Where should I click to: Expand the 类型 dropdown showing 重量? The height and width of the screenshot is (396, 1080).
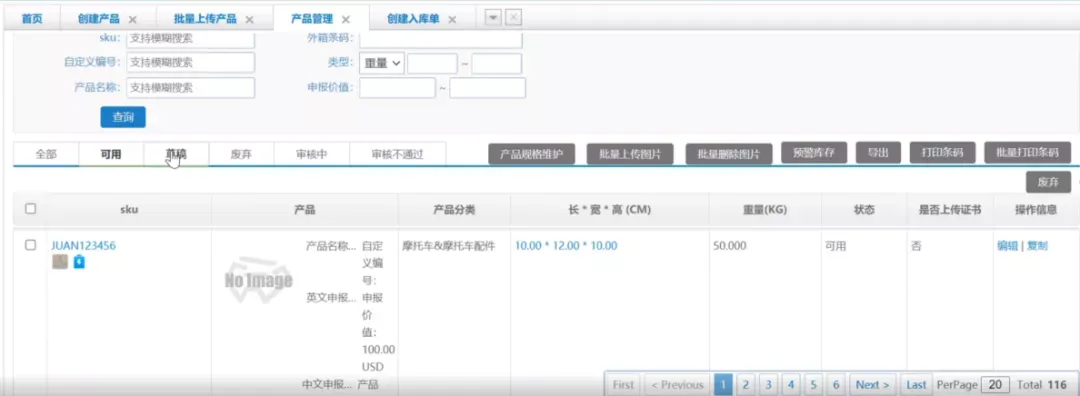[x=382, y=63]
